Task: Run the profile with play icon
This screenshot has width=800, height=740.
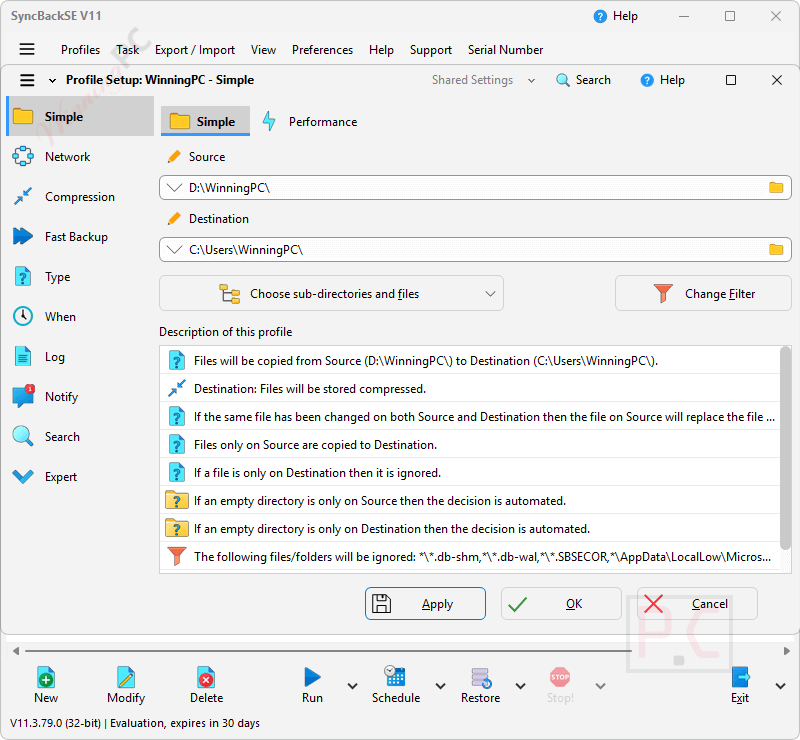Action: tap(312, 677)
